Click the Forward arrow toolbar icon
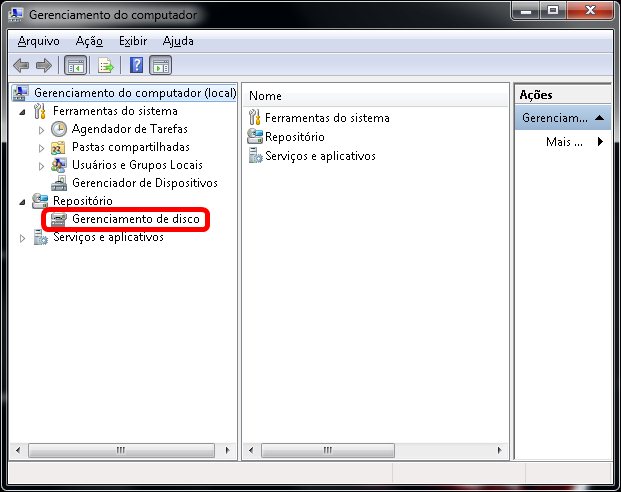 tap(44, 65)
